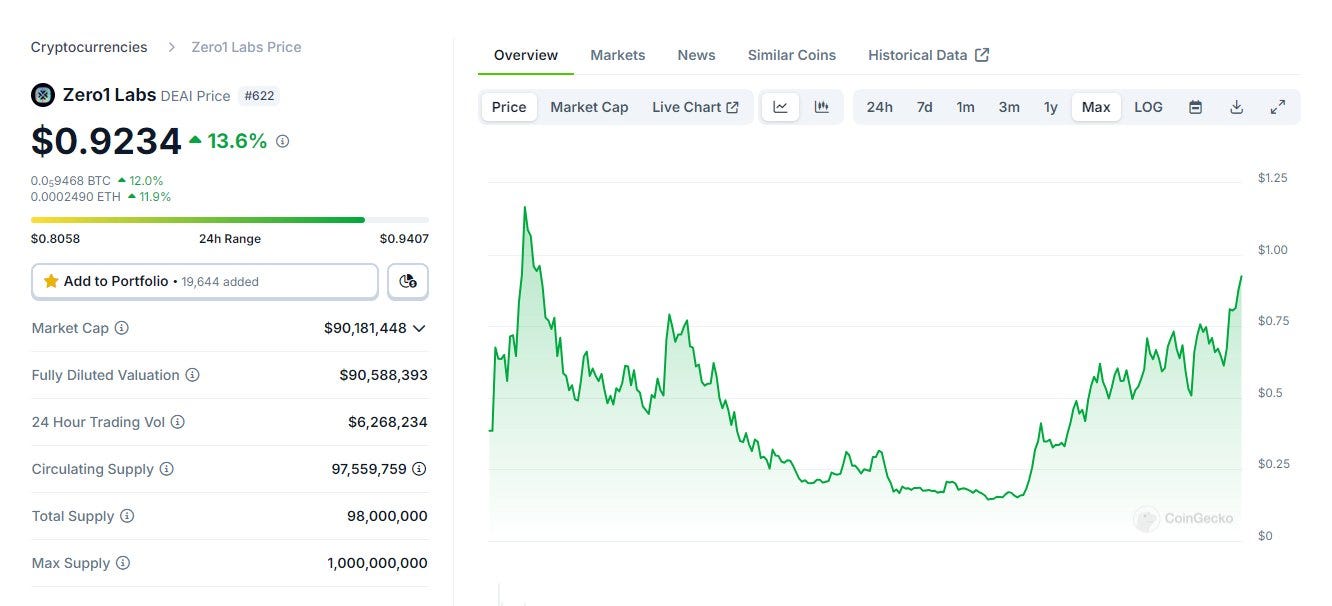1332x606 pixels.
Task: Select the Price chart toggle
Action: [509, 107]
